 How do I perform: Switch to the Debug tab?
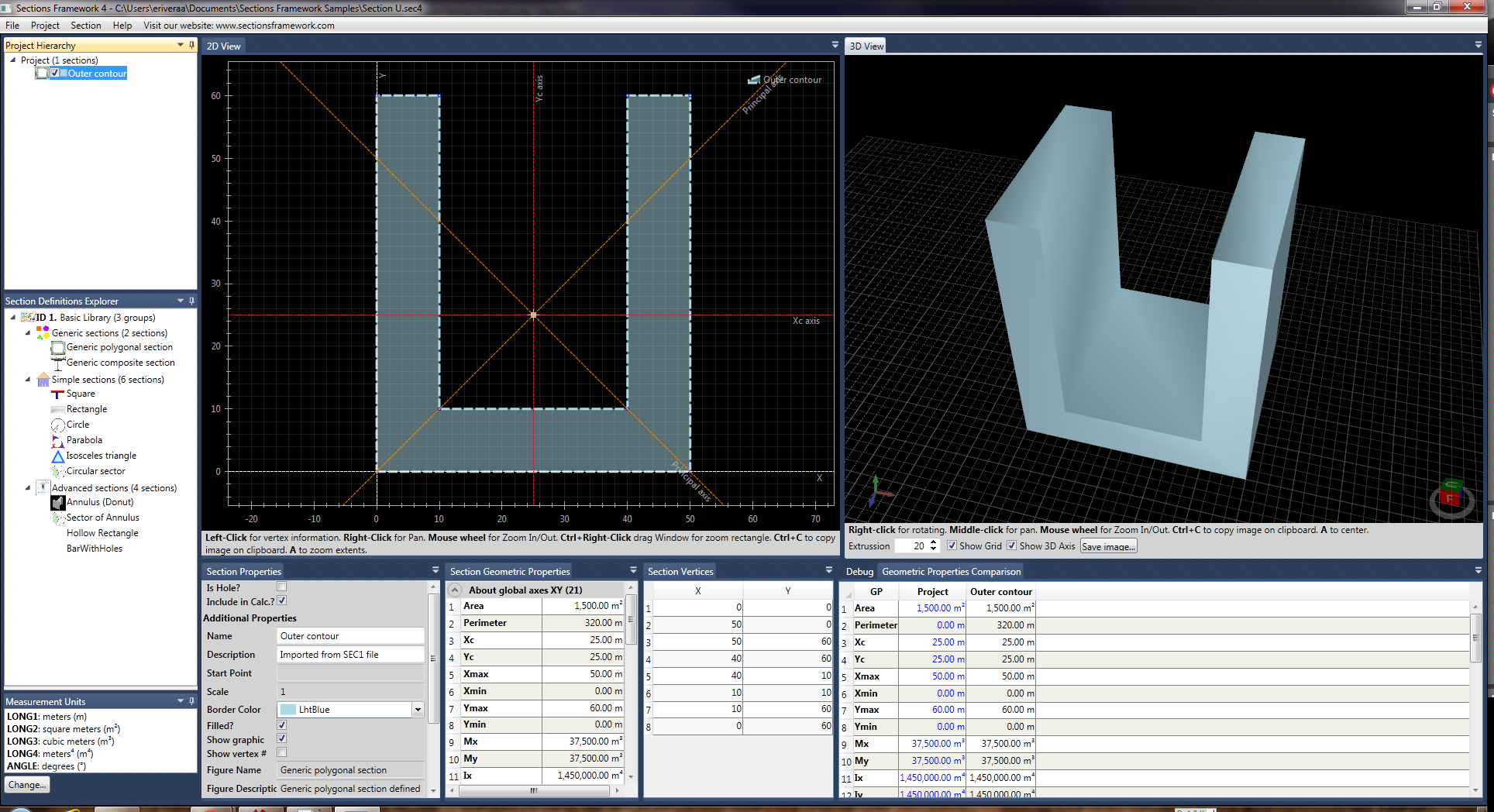(859, 572)
